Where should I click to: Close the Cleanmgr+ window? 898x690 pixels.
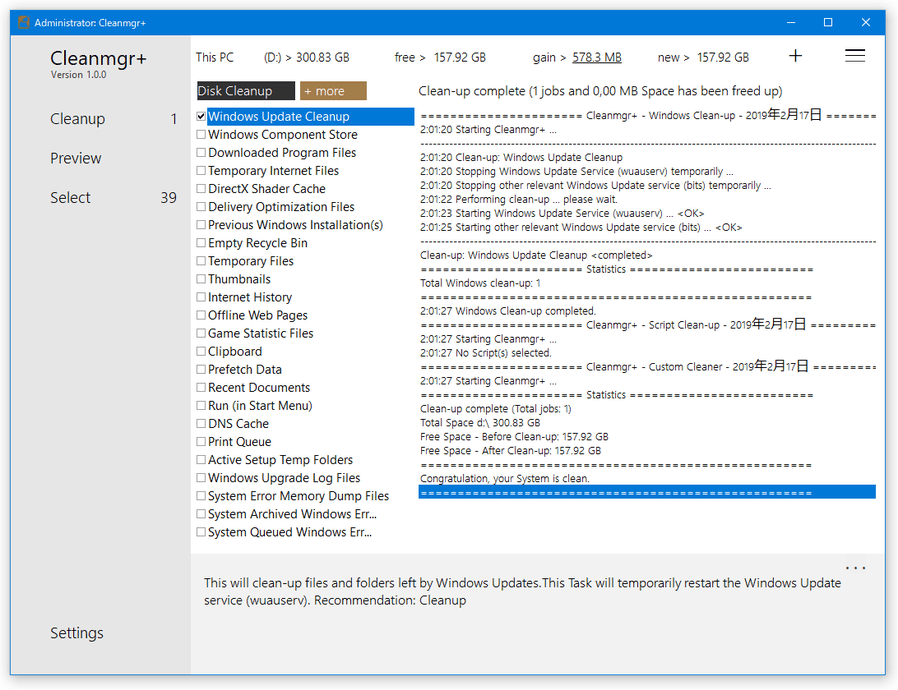(865, 22)
